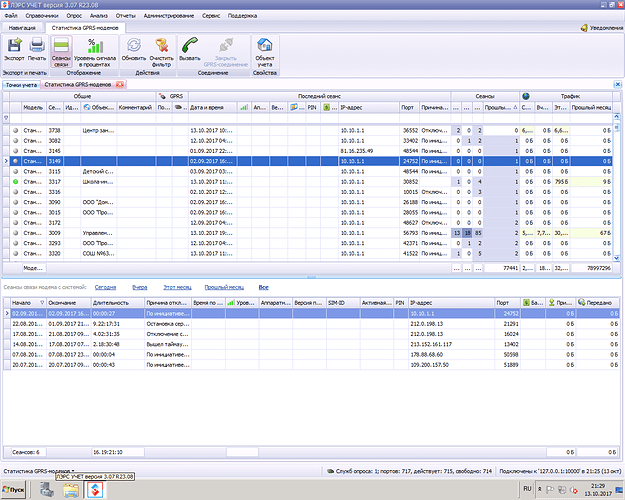Open the Опрос menu
The width and height of the screenshot is (625, 500).
tap(74, 16)
